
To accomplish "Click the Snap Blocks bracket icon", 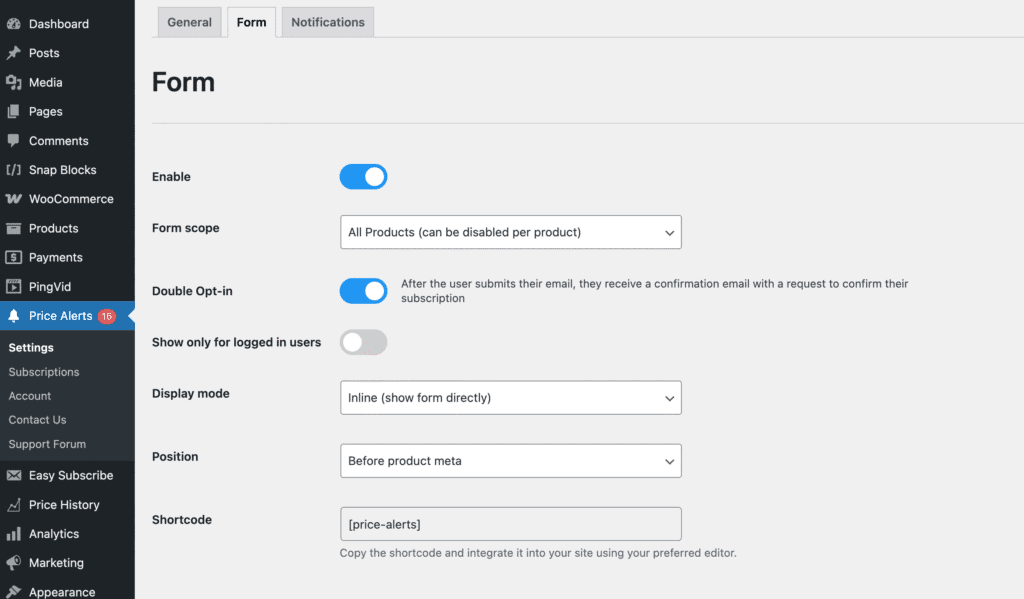I will 14,170.
